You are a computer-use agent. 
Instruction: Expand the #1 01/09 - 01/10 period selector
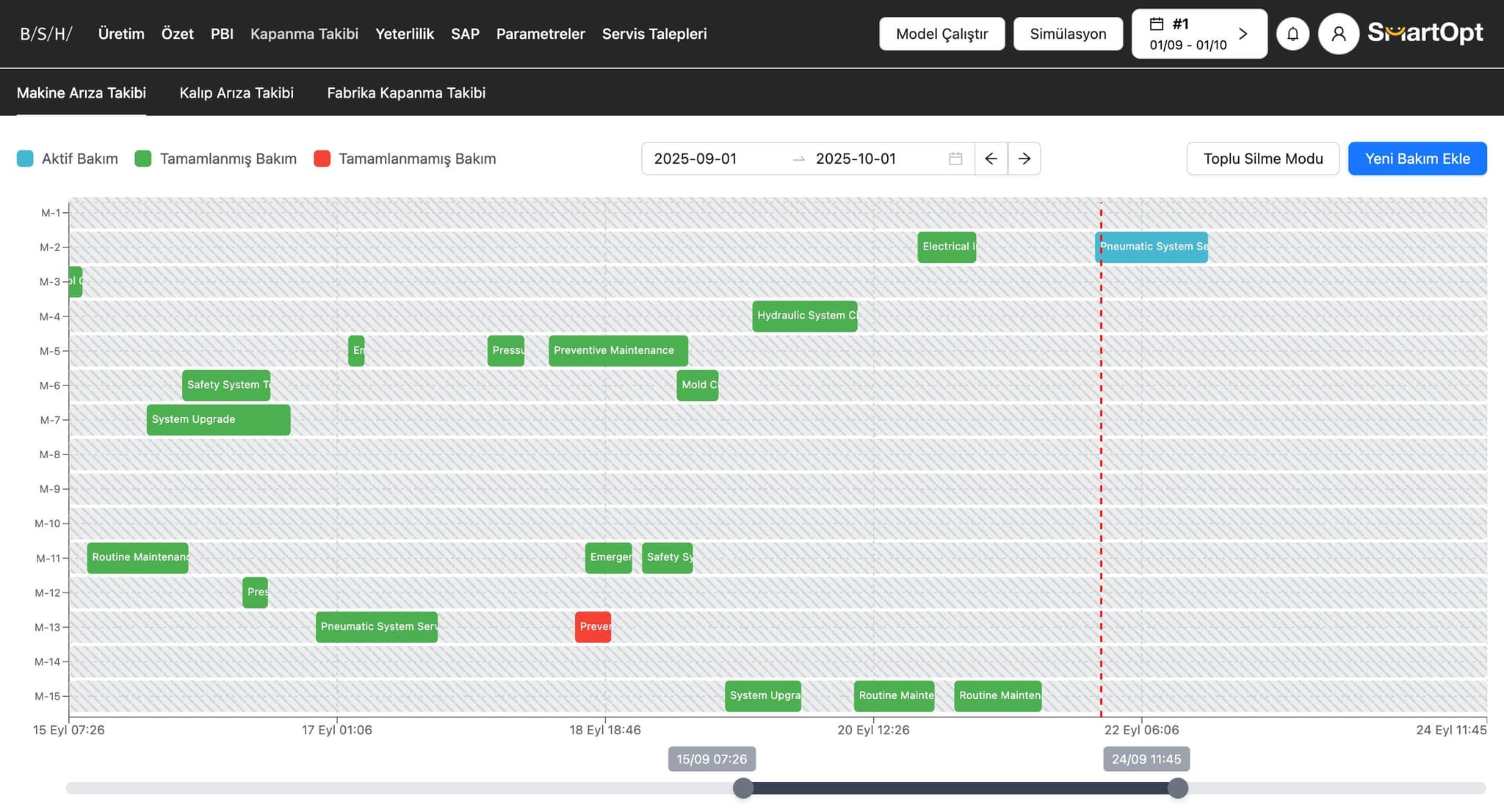pos(1198,34)
